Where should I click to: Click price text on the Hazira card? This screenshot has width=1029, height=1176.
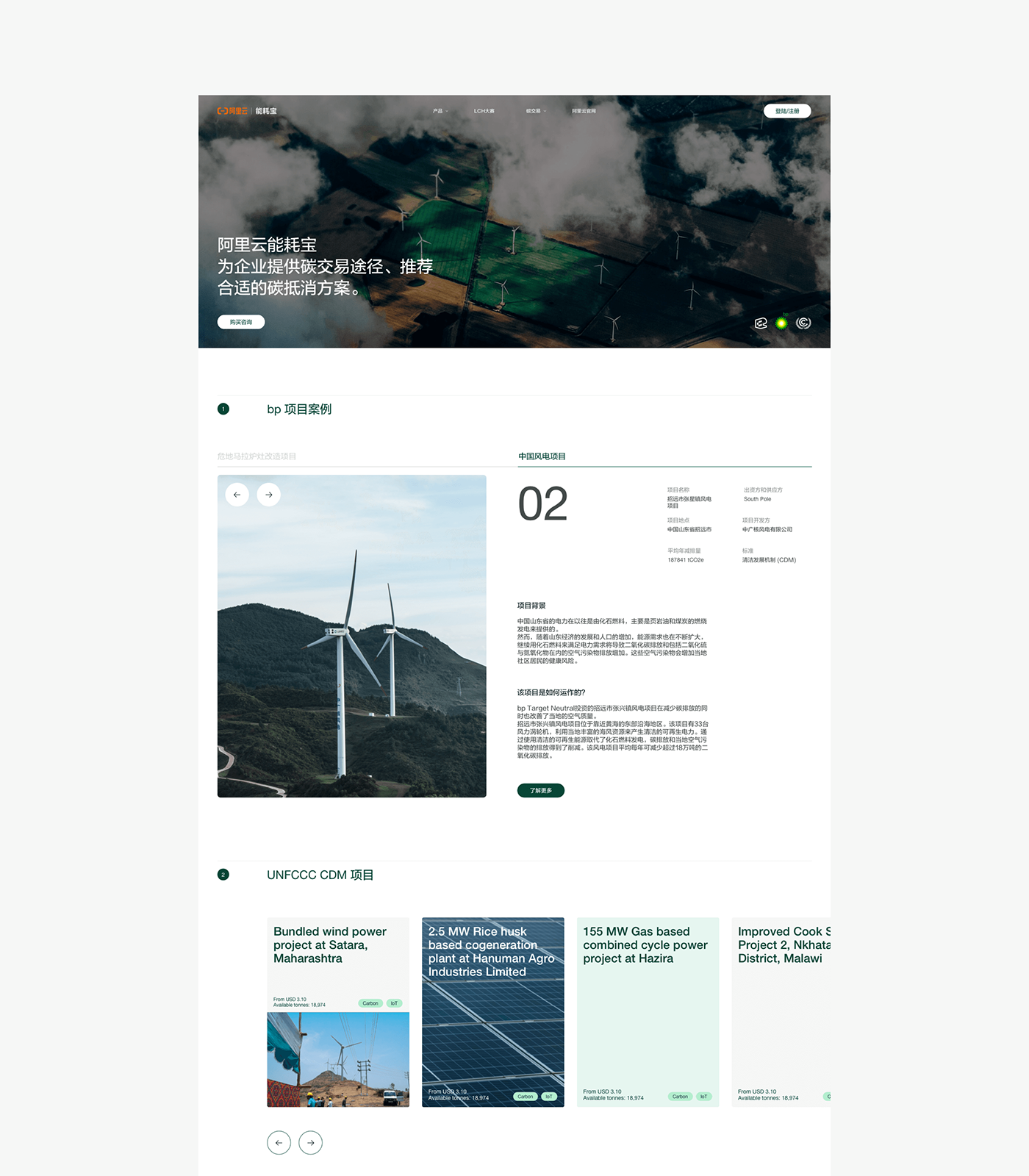click(x=603, y=1091)
